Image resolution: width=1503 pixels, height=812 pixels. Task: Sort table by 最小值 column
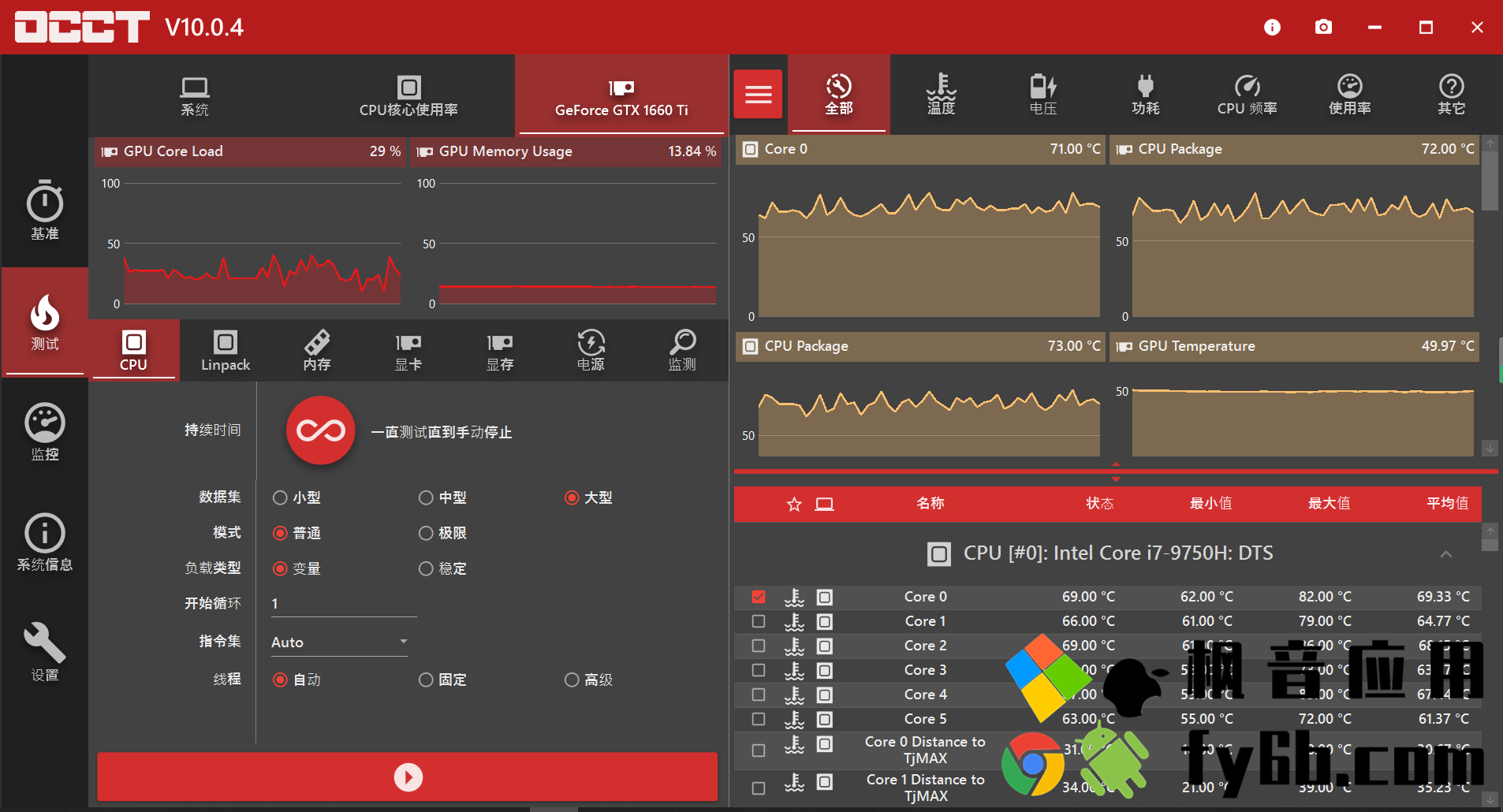click(1210, 504)
